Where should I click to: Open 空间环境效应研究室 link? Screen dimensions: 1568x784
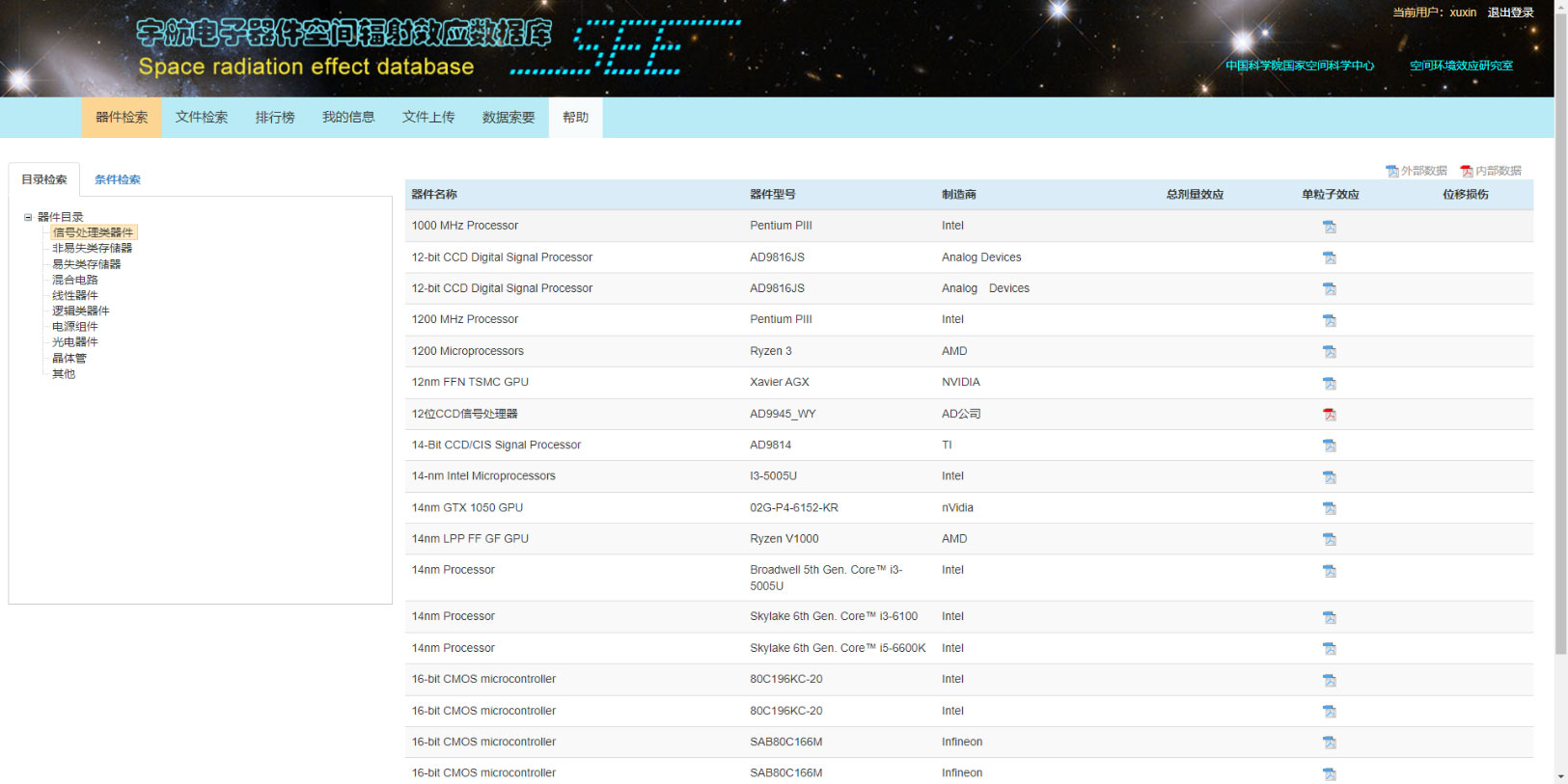(x=1461, y=66)
